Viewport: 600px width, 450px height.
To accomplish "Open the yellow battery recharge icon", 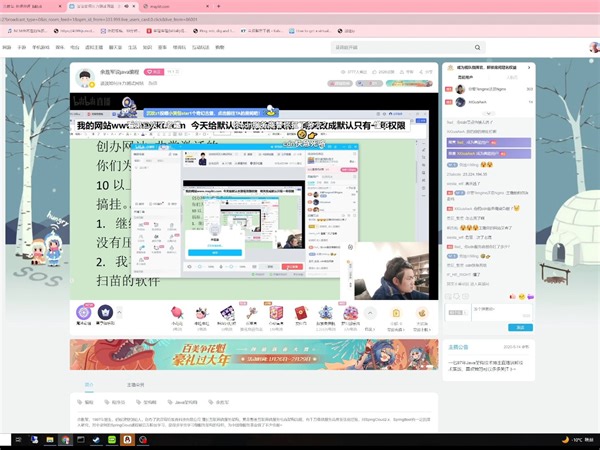I will coord(396,313).
